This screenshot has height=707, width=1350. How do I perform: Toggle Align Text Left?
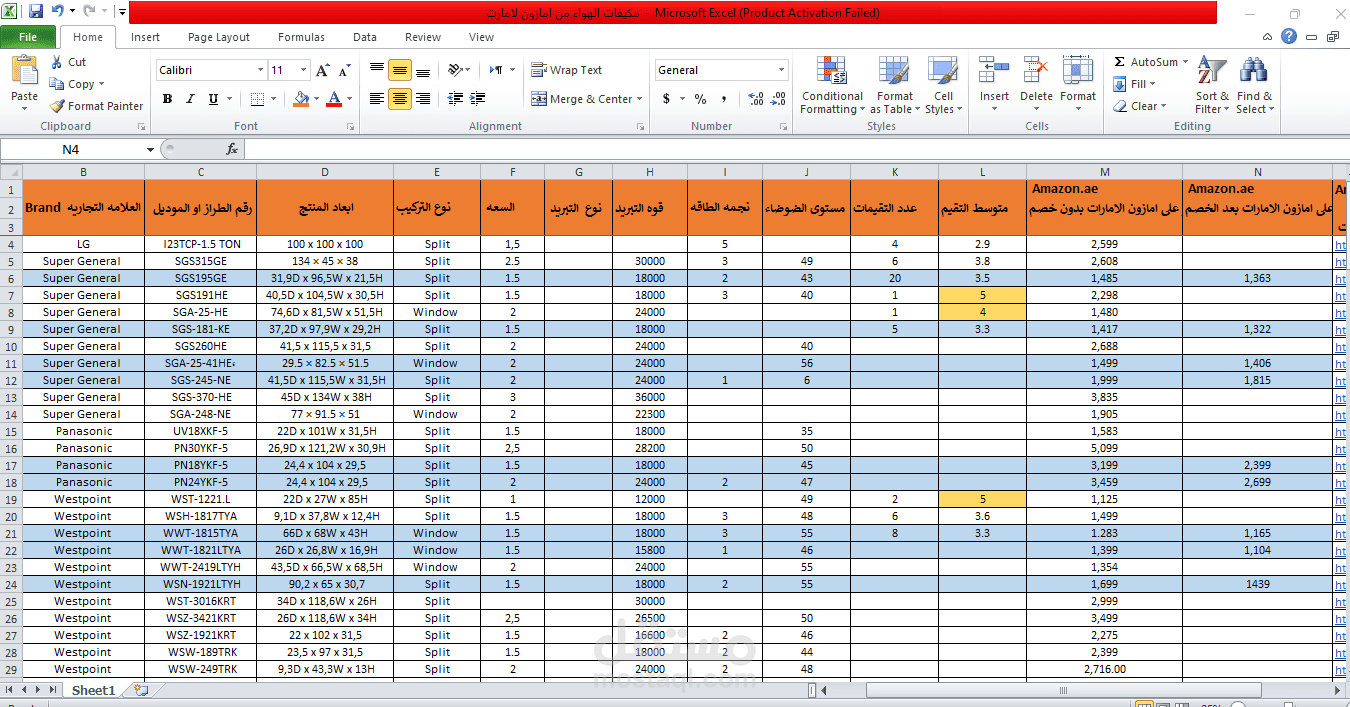tap(377, 99)
